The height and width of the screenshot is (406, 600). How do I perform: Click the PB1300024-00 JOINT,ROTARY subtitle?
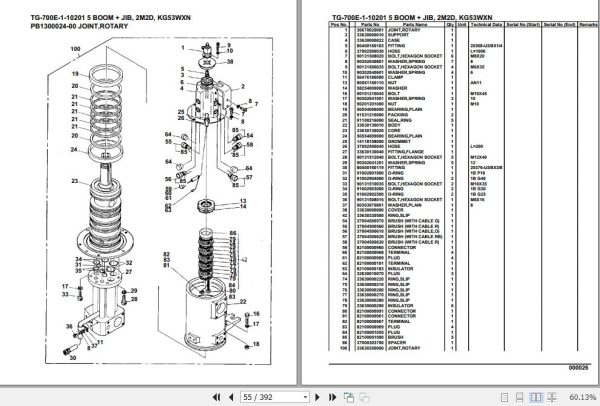coord(79,26)
